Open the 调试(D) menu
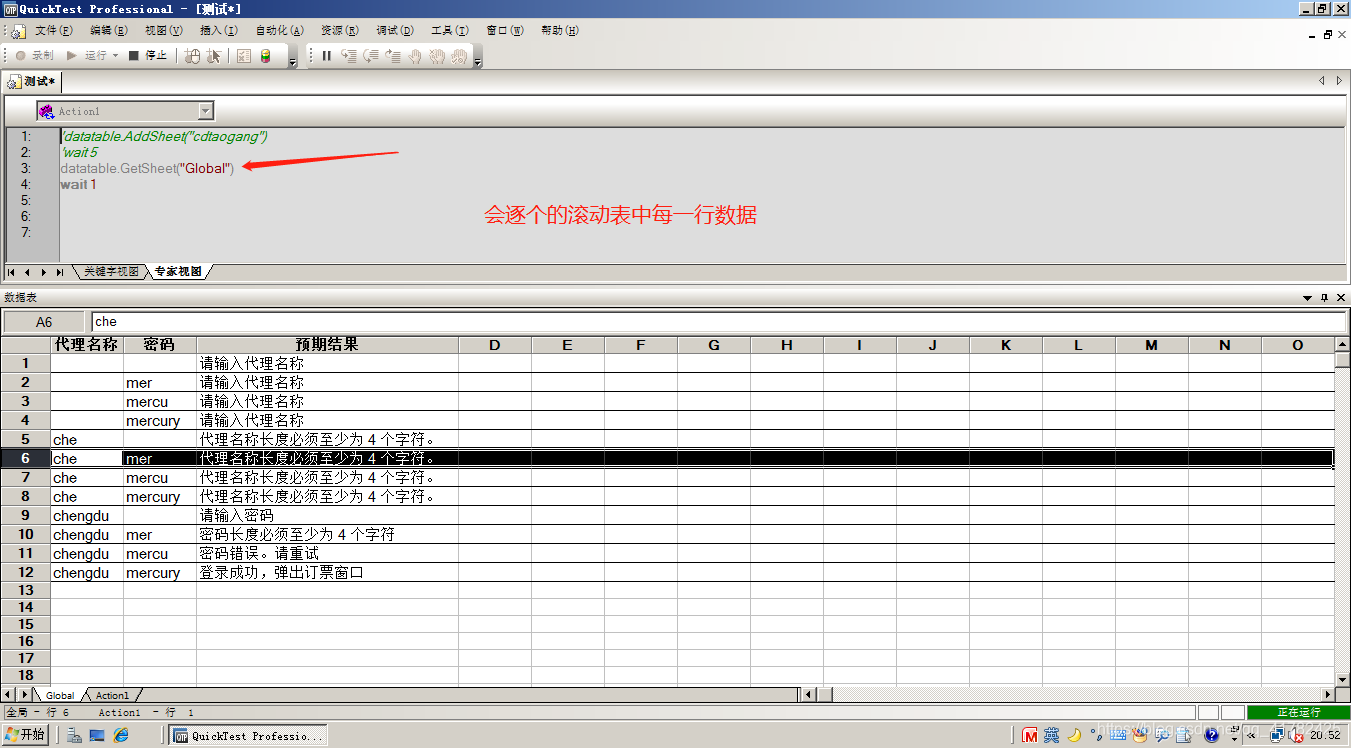Screen dimensions: 1351x748 point(395,31)
